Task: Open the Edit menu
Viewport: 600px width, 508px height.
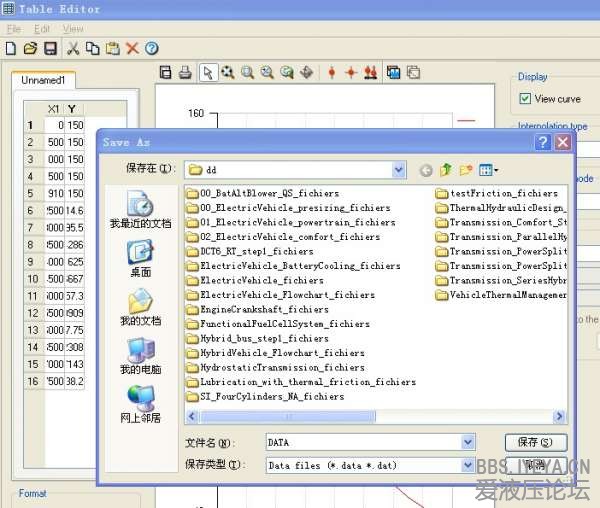Action: point(42,29)
